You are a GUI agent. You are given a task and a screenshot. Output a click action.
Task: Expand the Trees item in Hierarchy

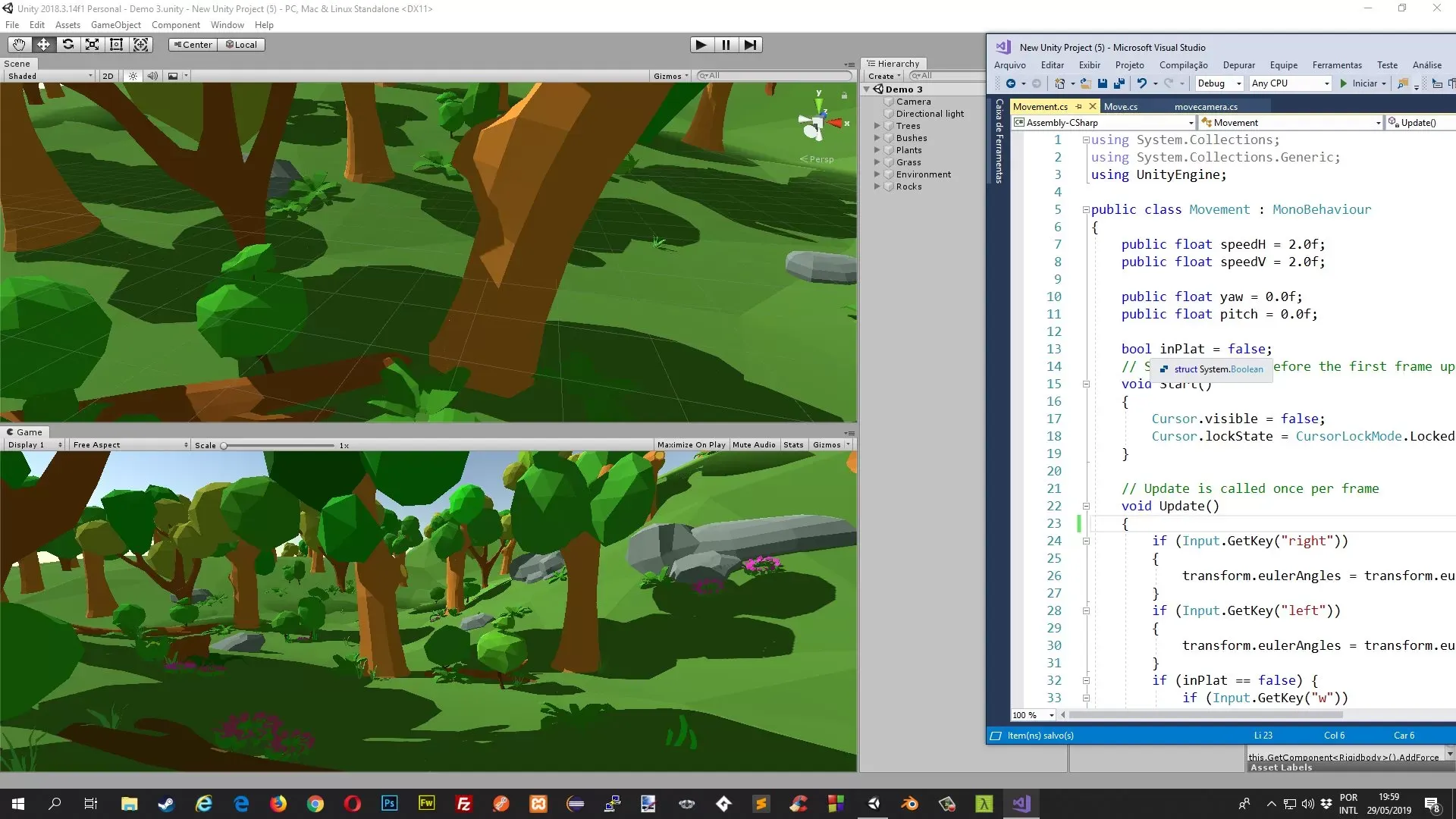[x=877, y=126]
